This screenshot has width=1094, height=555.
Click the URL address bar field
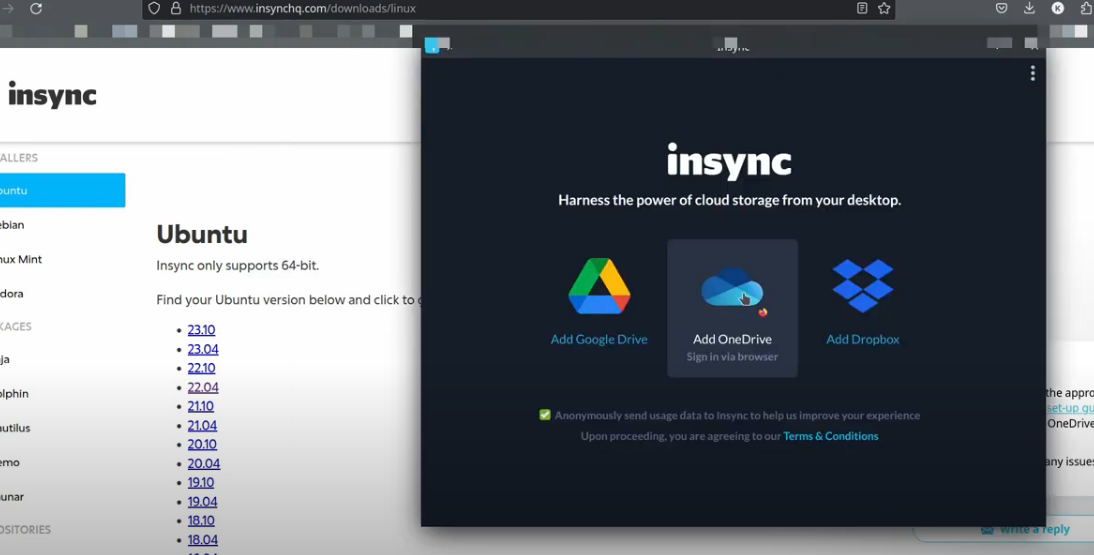coord(500,8)
